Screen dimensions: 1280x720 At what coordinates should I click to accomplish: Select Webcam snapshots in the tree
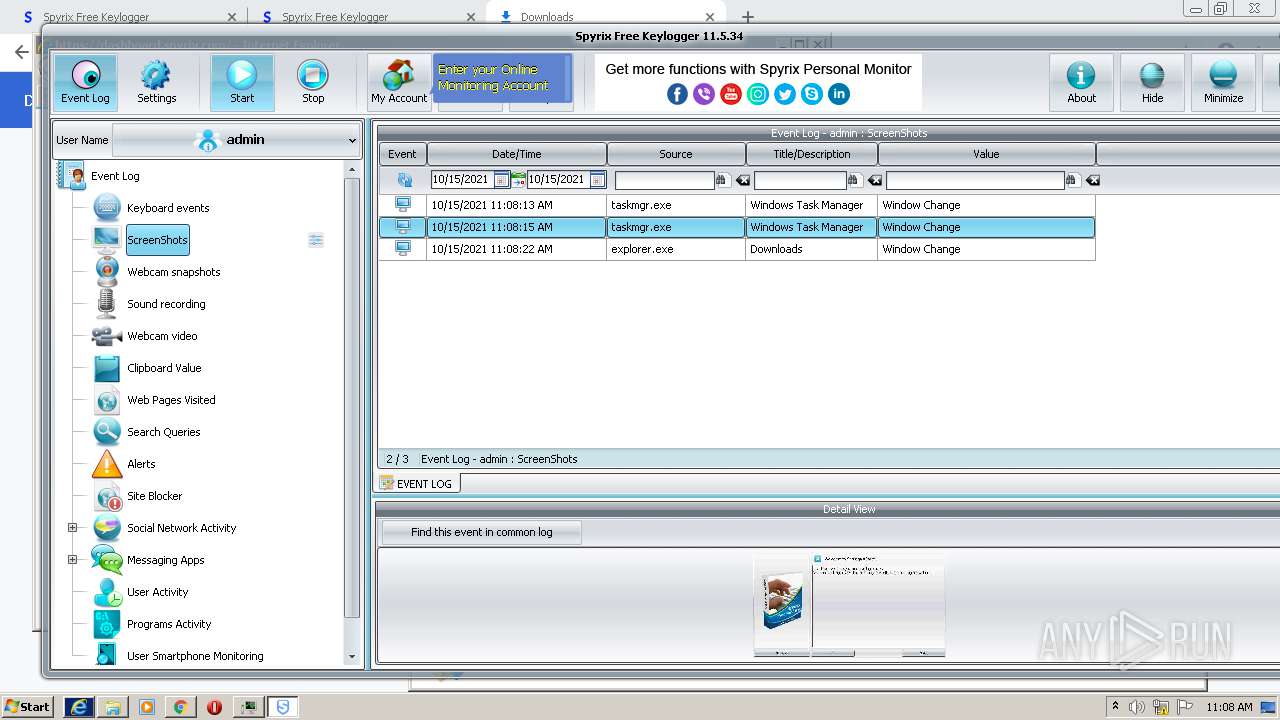pos(173,272)
